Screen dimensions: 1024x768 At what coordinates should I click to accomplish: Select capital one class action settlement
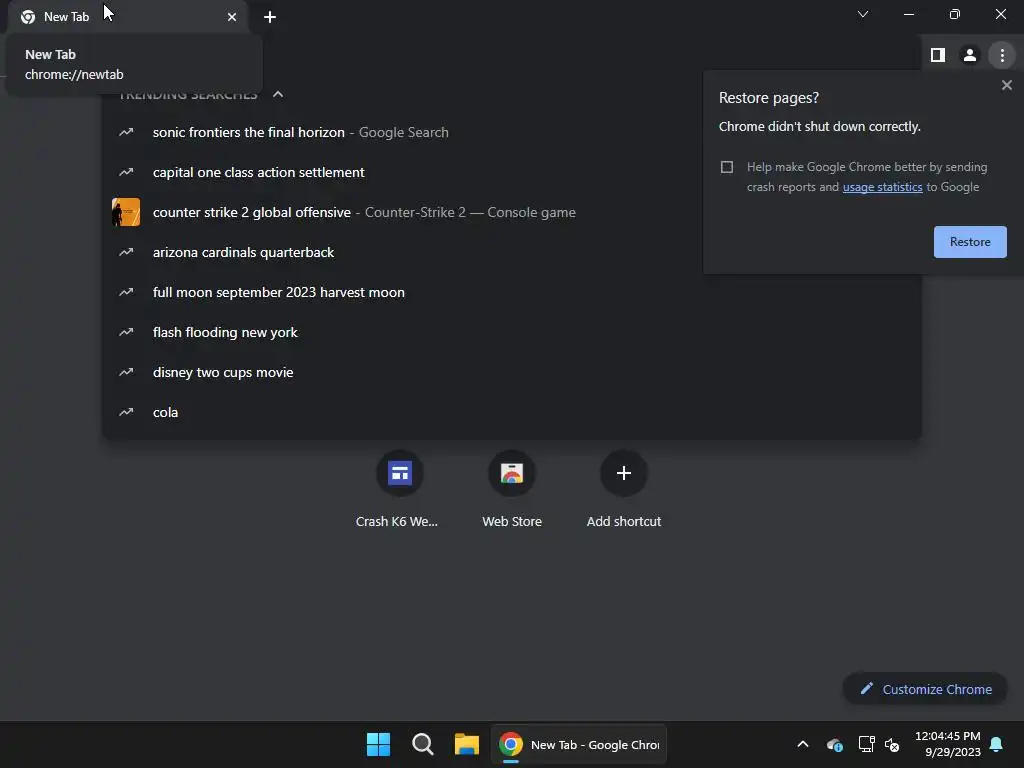pyautogui.click(x=511, y=172)
